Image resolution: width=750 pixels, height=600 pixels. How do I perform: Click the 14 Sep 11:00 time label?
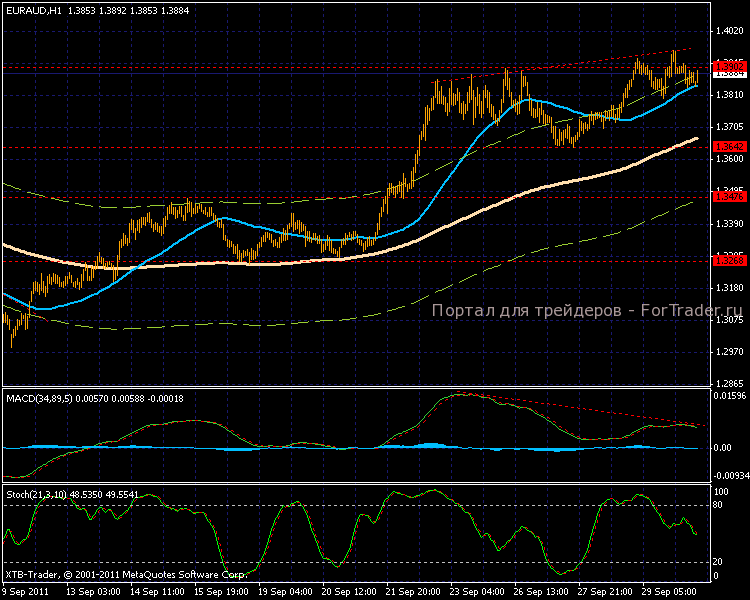157,592
